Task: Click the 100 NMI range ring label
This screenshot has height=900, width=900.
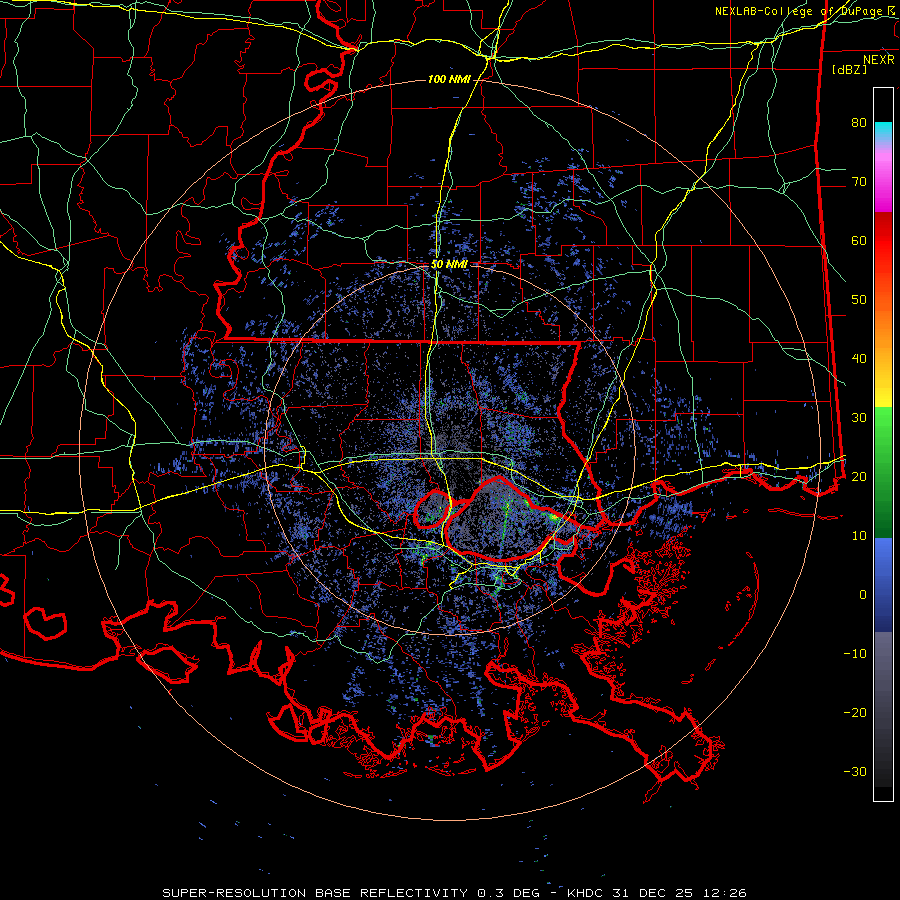Action: click(x=449, y=79)
